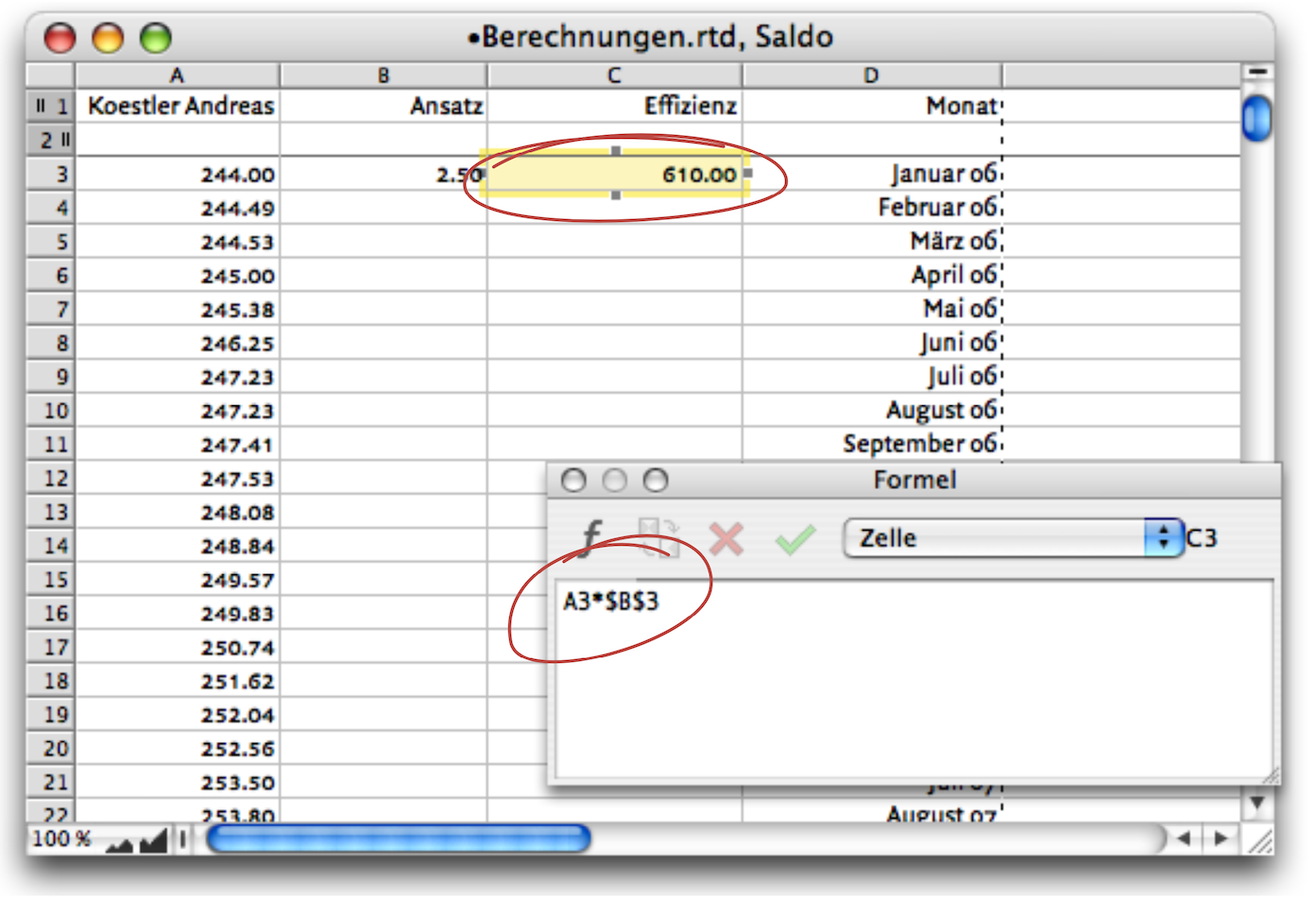The height and width of the screenshot is (899, 1316).
Task: Select row 7 header
Action: tap(51, 309)
